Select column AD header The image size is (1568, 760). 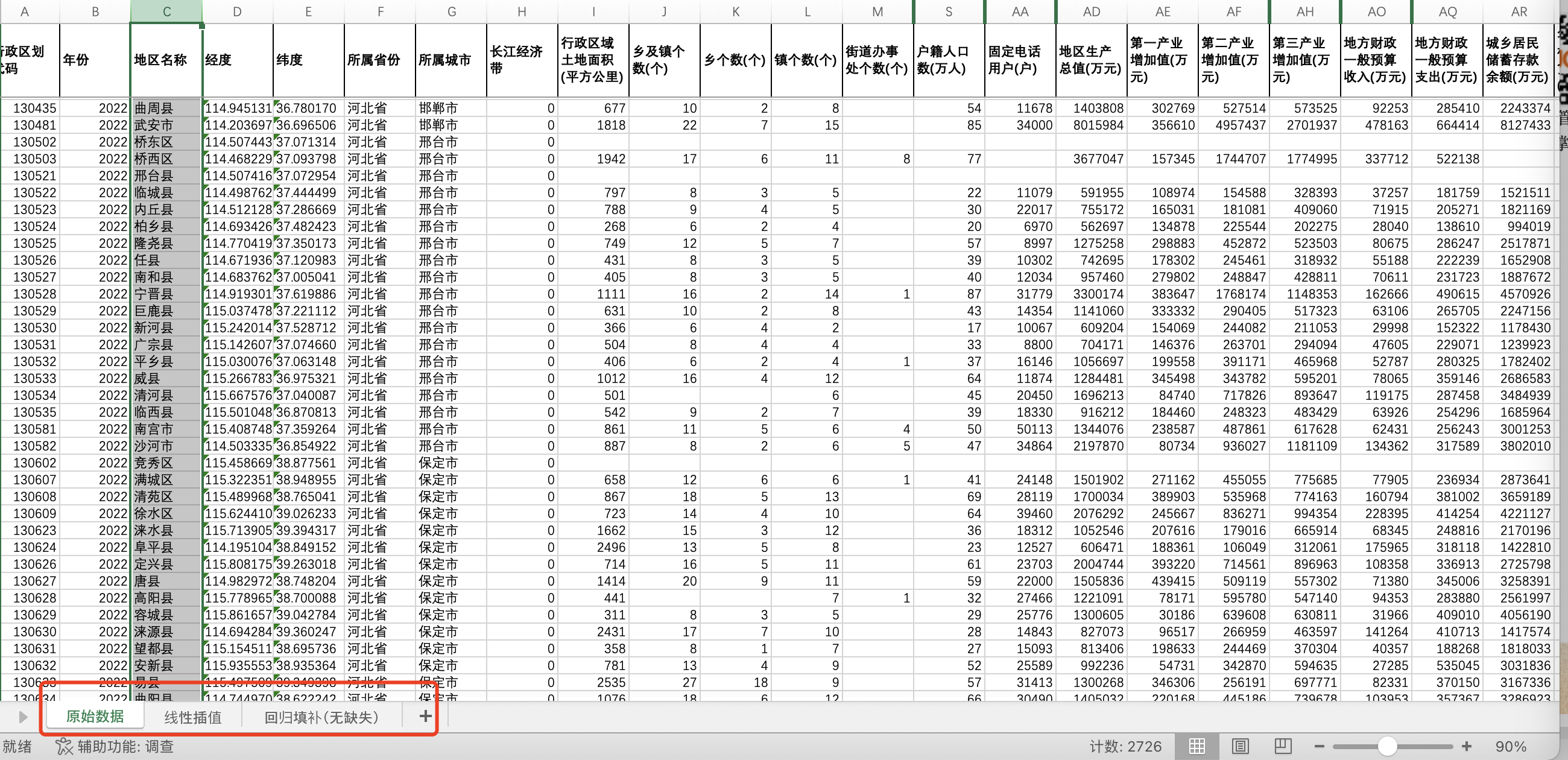tap(1091, 11)
